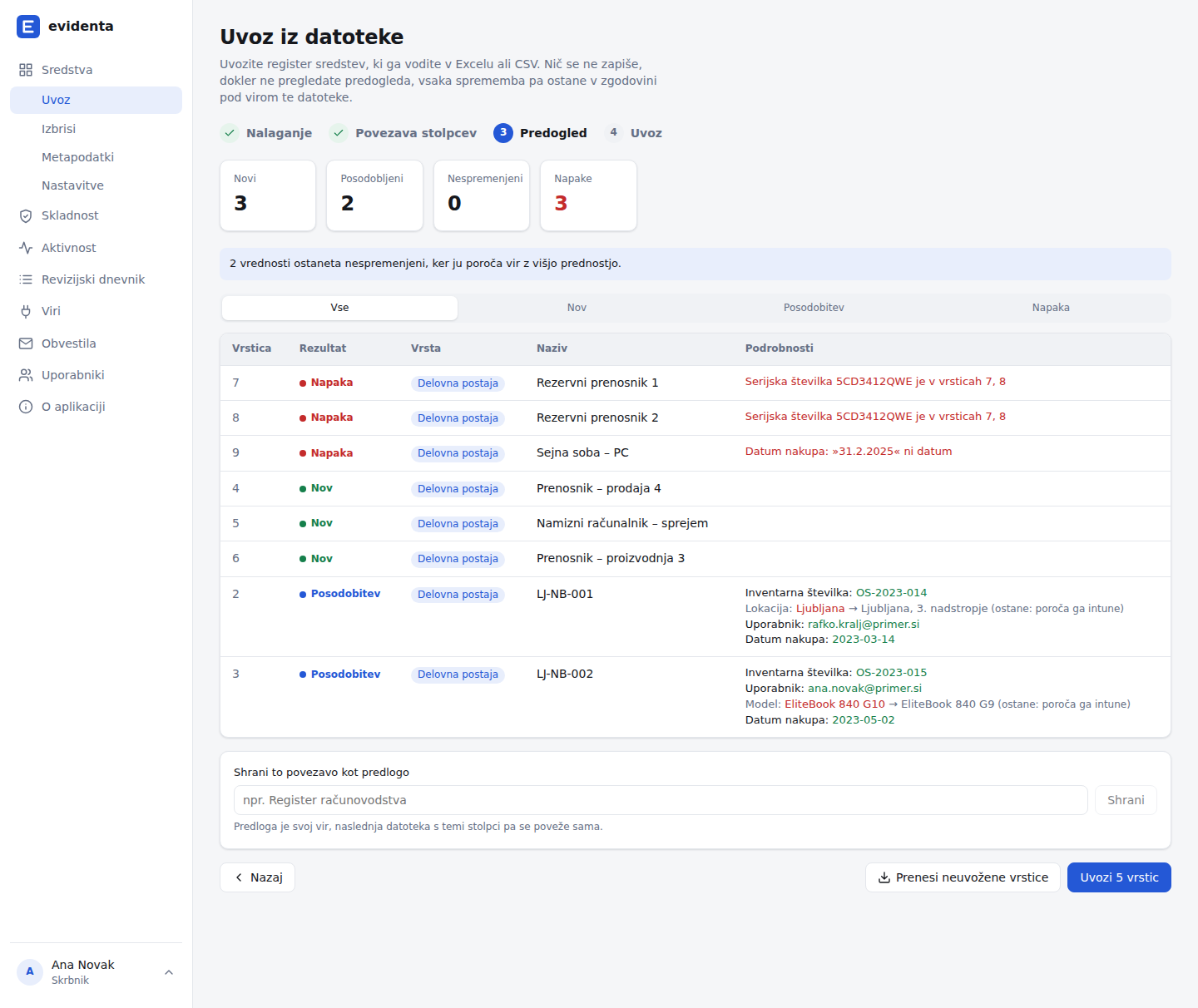Click the Obvestila envelope icon
Viewport: 1198px width, 1008px height.
tap(26, 343)
